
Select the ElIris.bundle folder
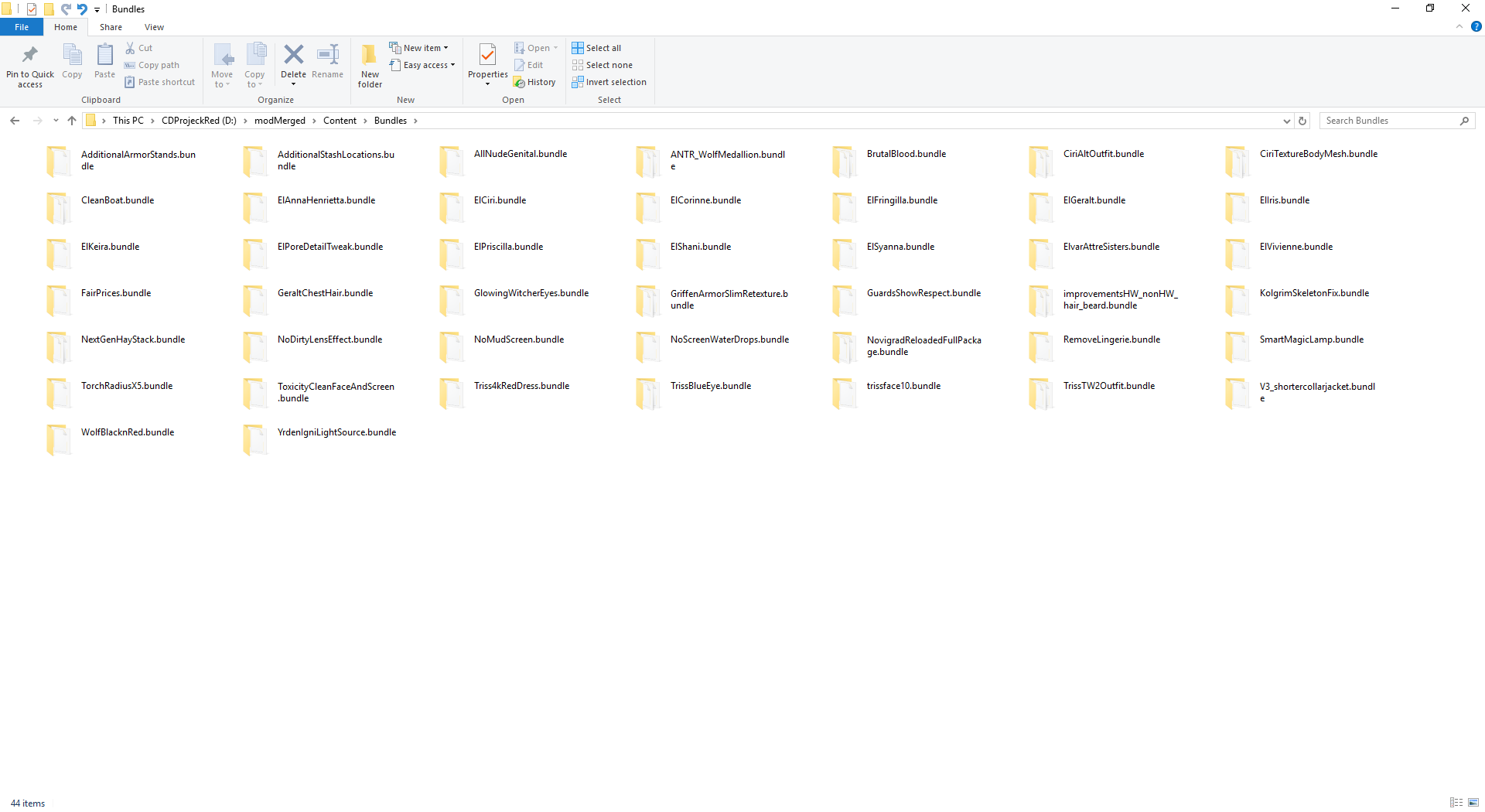(1285, 200)
